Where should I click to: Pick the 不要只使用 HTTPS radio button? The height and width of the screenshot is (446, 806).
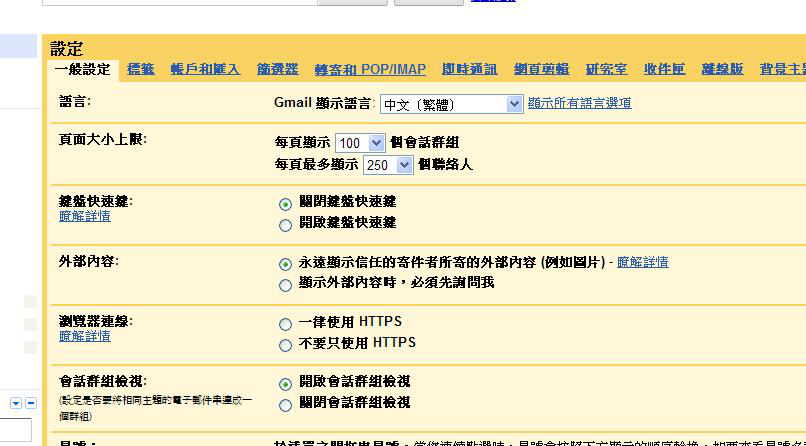[286, 344]
